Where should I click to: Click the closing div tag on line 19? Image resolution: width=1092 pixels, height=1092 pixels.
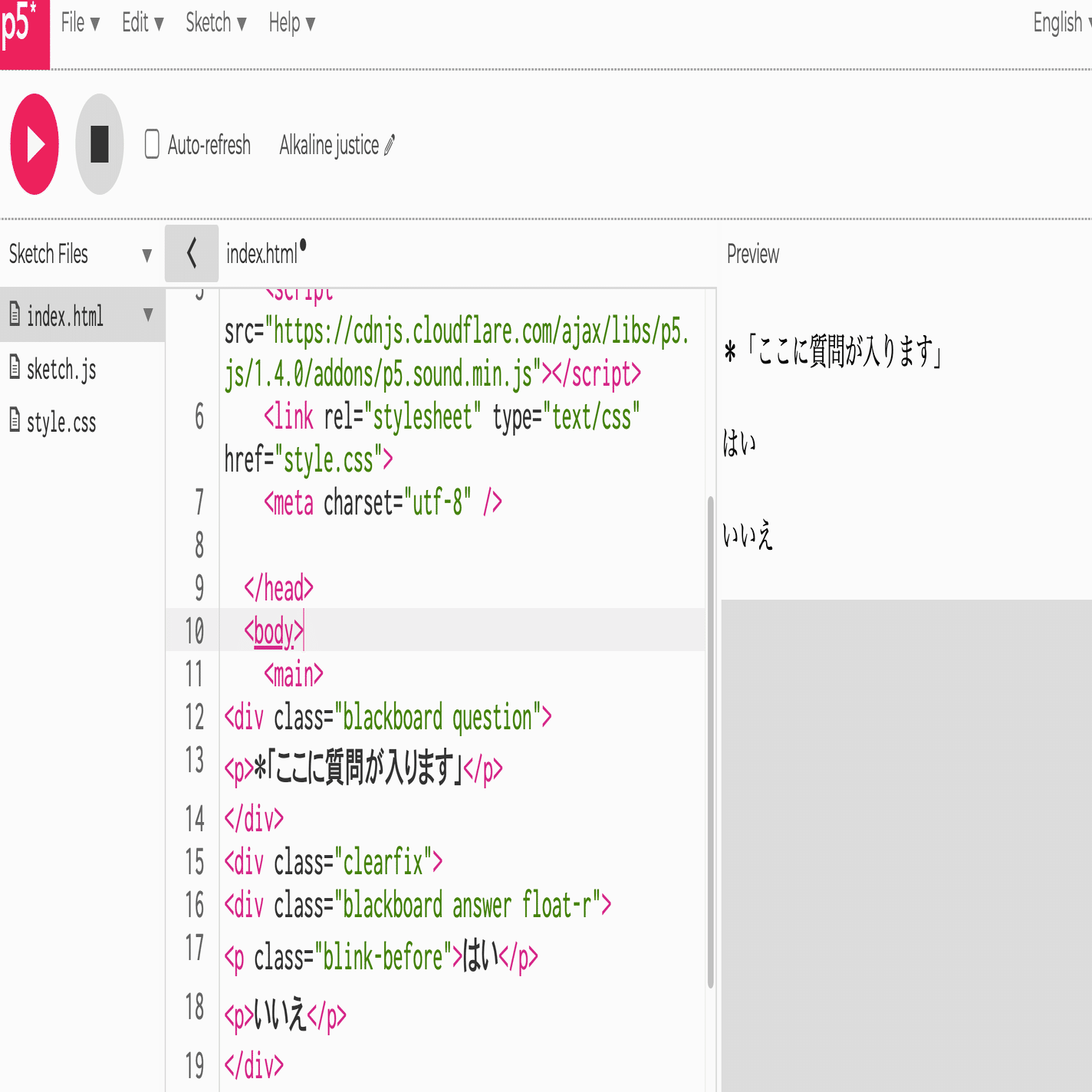click(254, 1067)
